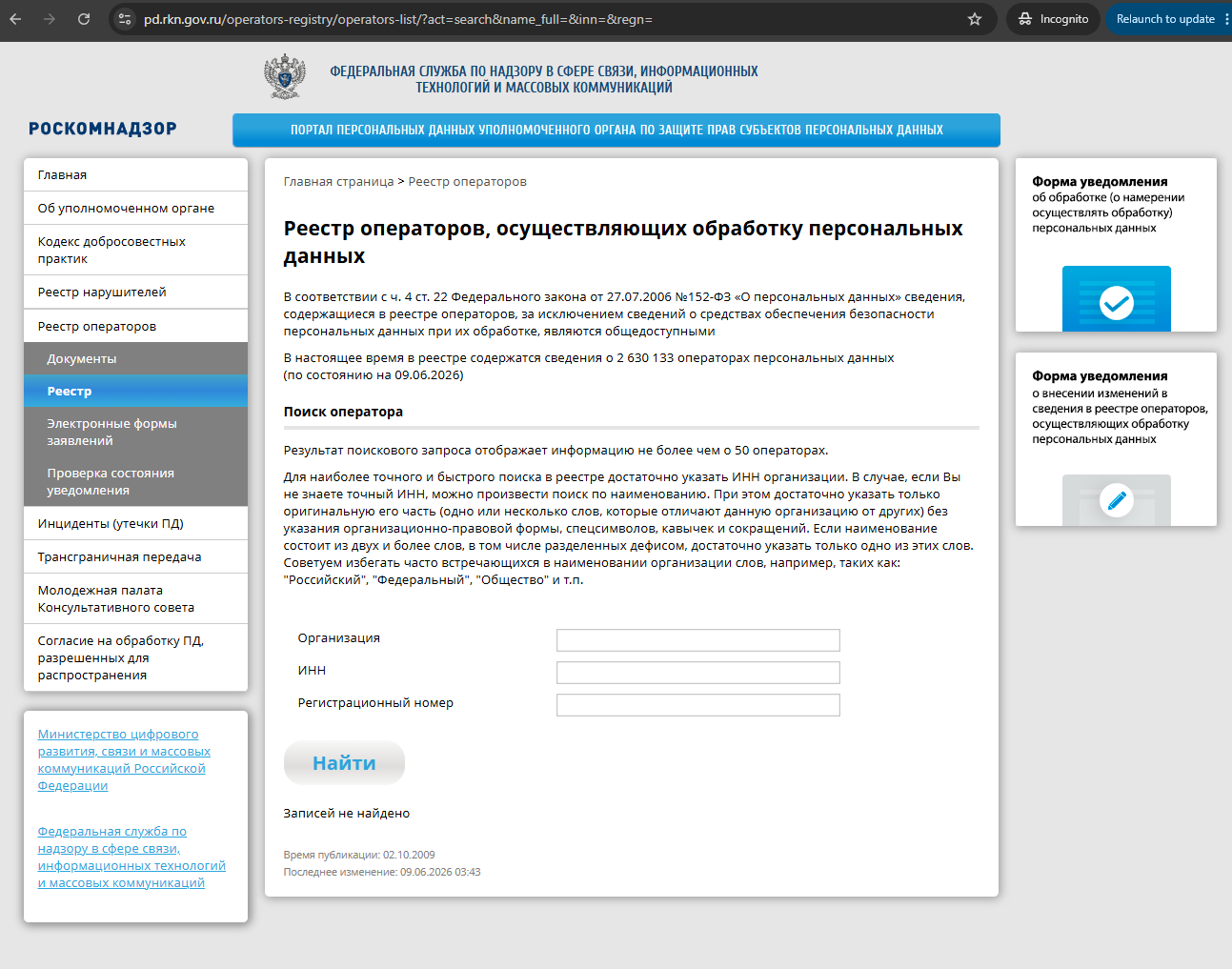Viewport: 1232px width, 969px height.
Task: Click the browser forward arrow
Action: tap(50, 19)
